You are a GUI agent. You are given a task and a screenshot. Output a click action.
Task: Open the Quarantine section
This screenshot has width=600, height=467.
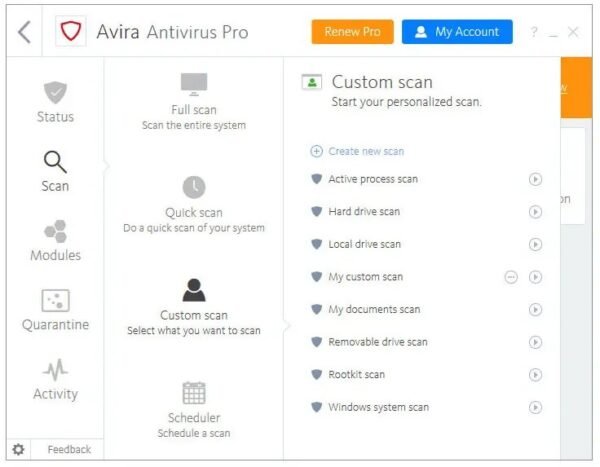pos(55,310)
